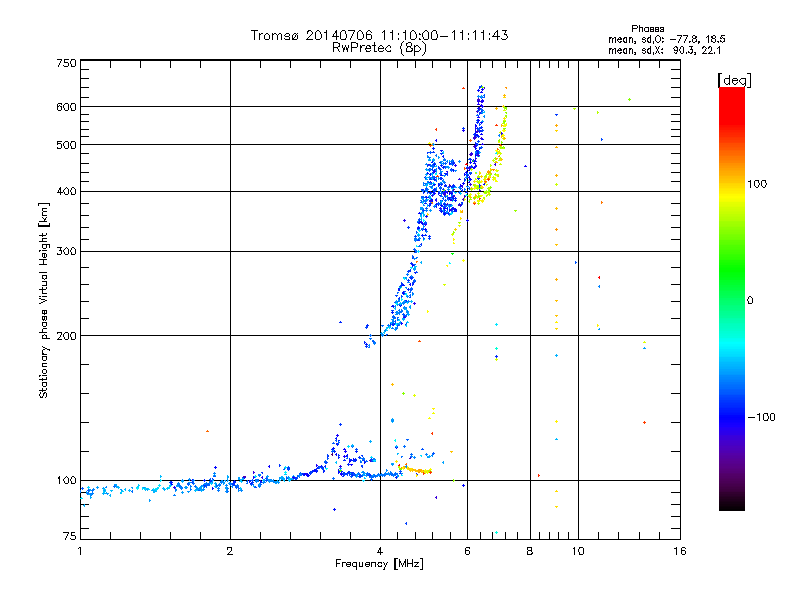Click the x-axis tick label '10'
The image size is (800, 600).
click(578, 551)
